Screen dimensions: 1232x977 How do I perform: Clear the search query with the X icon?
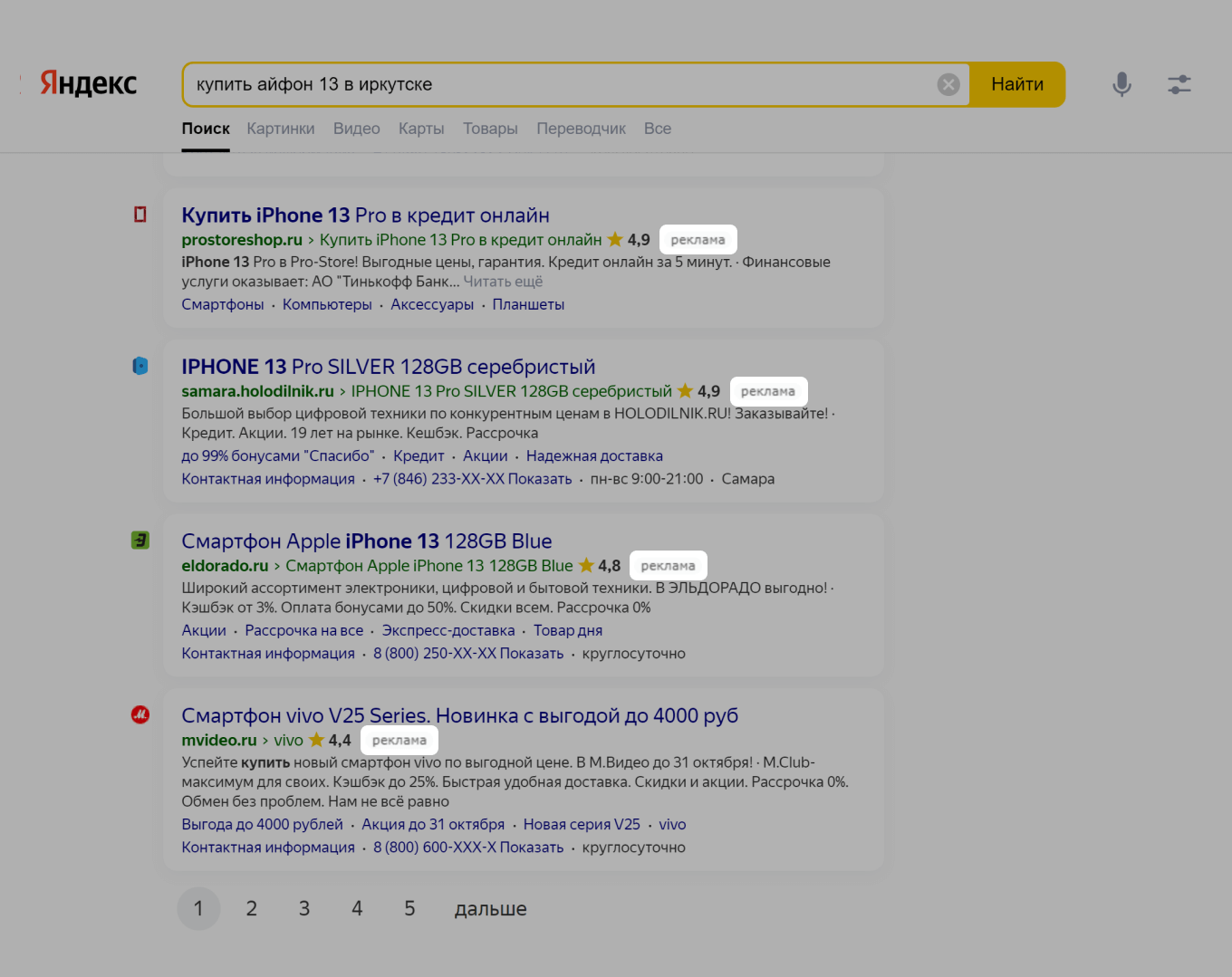click(948, 84)
